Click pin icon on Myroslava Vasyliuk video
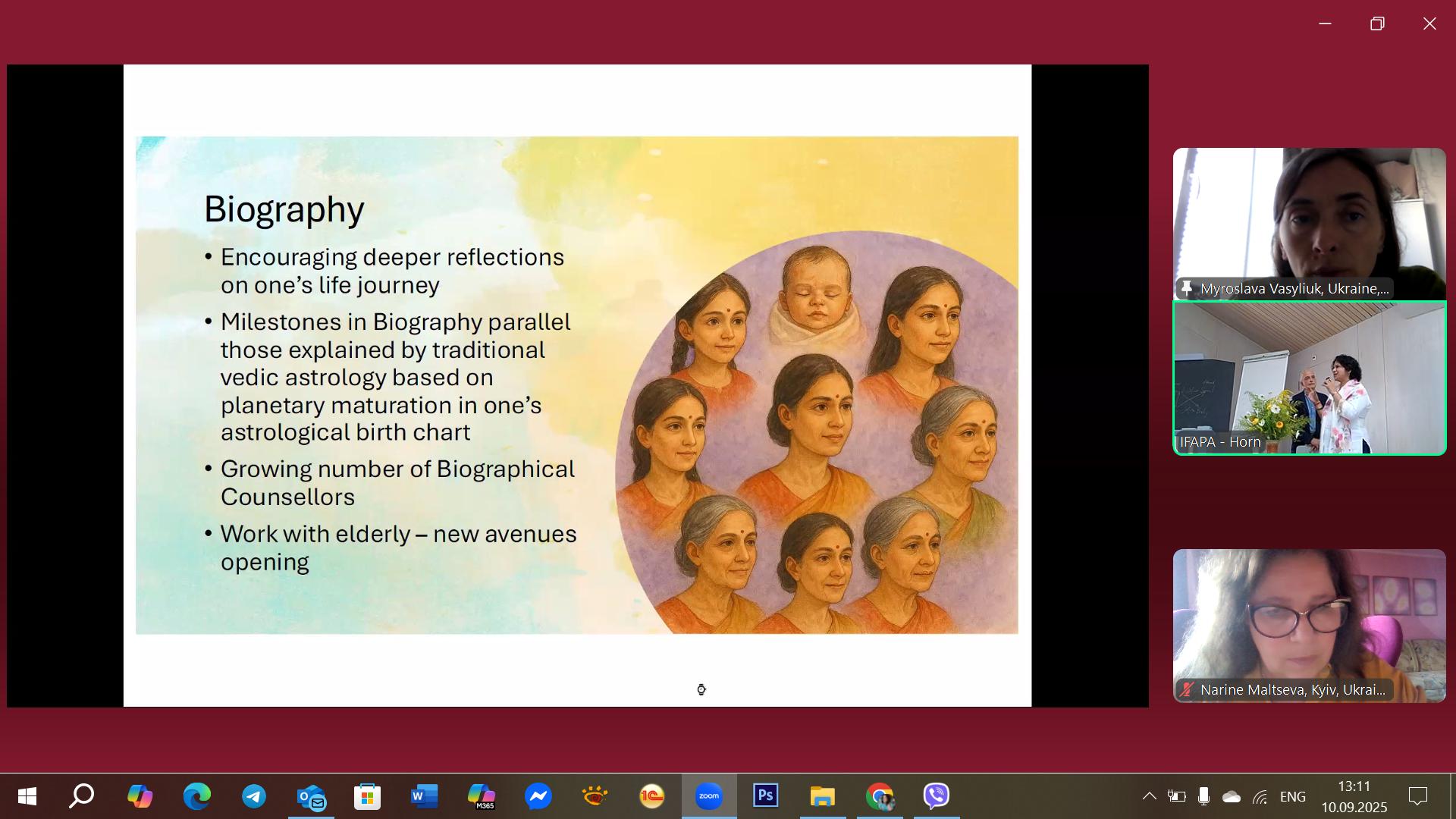 pos(1187,288)
